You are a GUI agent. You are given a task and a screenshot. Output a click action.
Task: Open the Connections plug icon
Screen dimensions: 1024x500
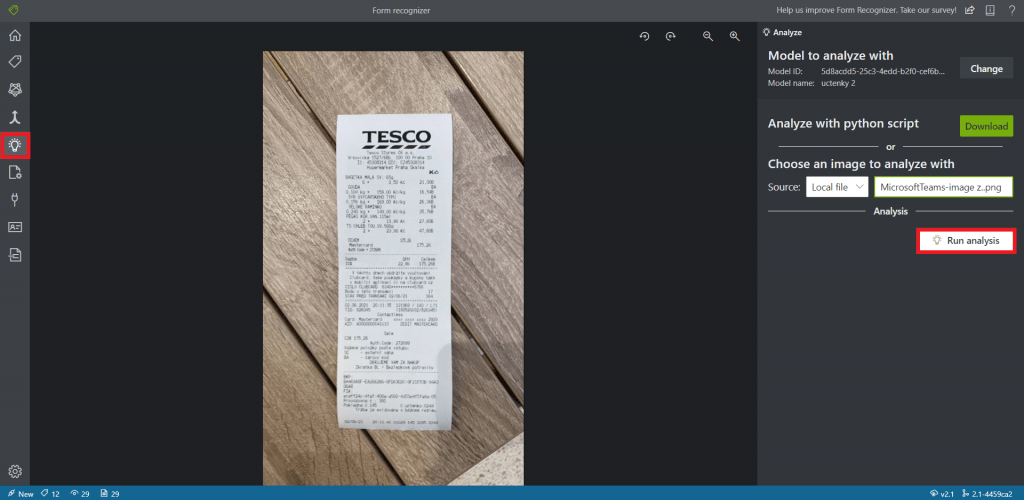[x=15, y=199]
